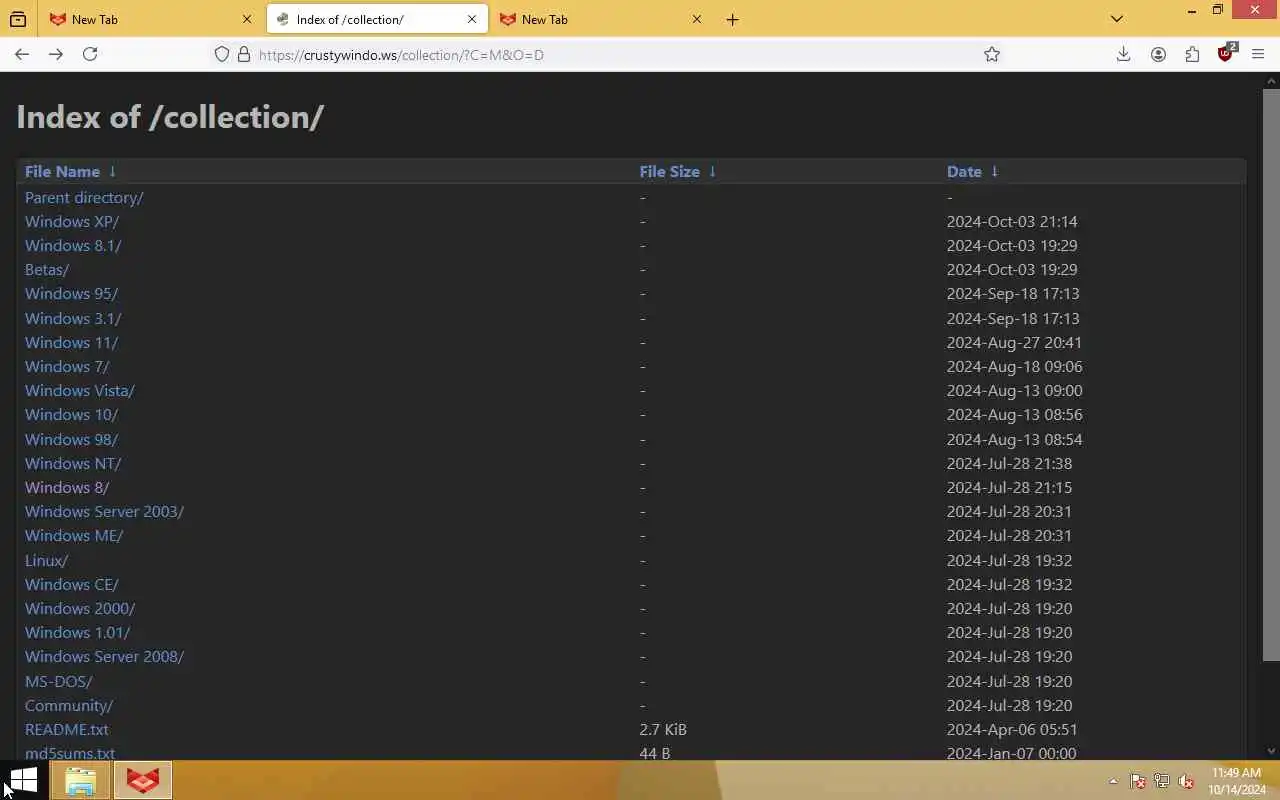Open the Windows Server 2003/ folder

tap(104, 512)
